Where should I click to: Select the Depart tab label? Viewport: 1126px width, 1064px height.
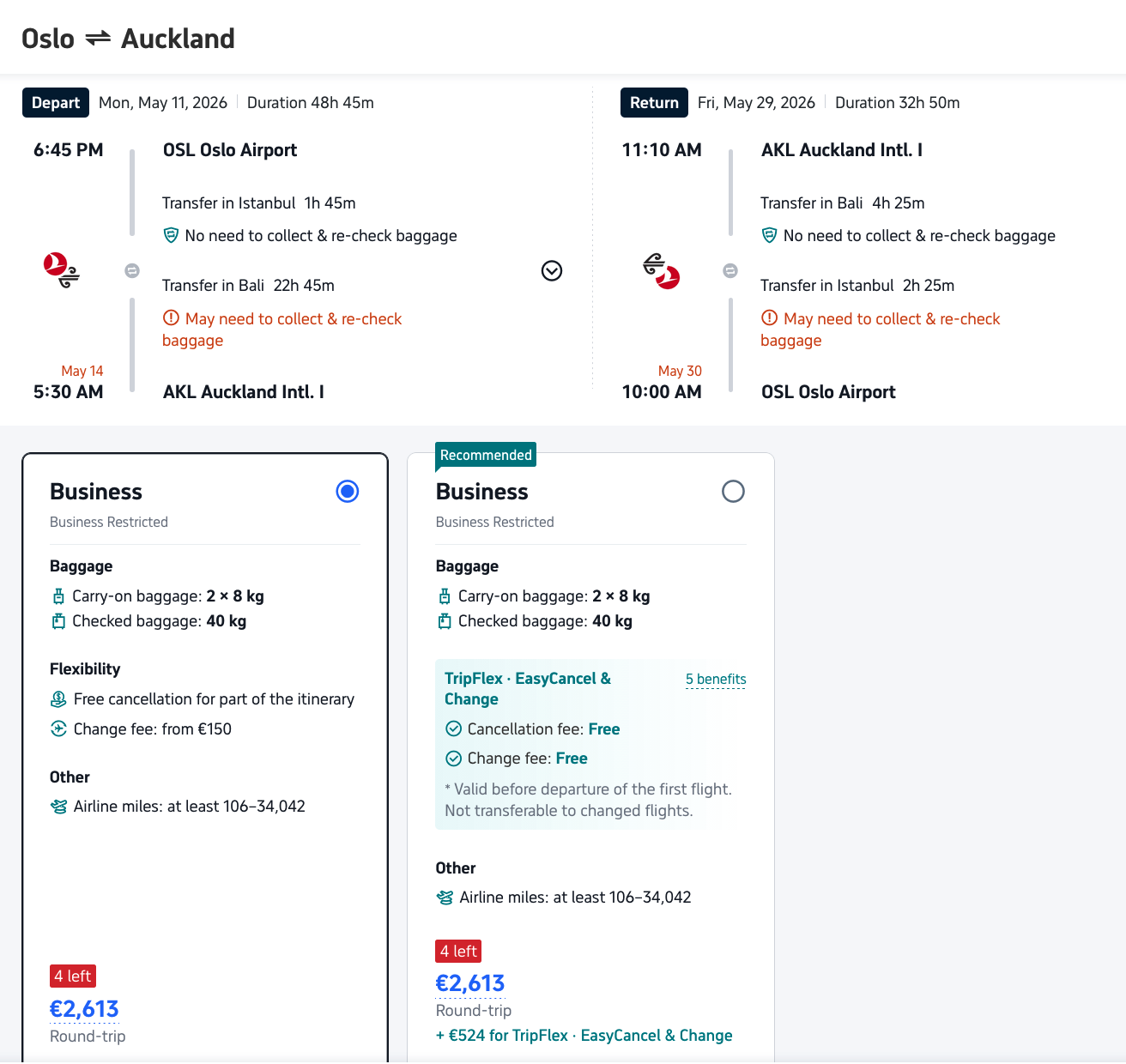click(x=56, y=103)
